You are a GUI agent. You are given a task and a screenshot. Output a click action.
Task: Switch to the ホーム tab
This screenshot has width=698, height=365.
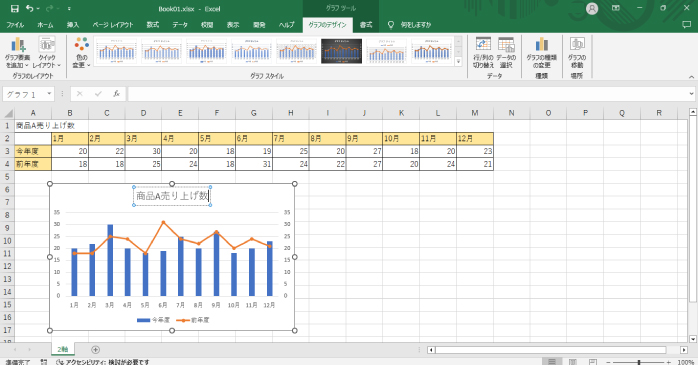pos(45,25)
